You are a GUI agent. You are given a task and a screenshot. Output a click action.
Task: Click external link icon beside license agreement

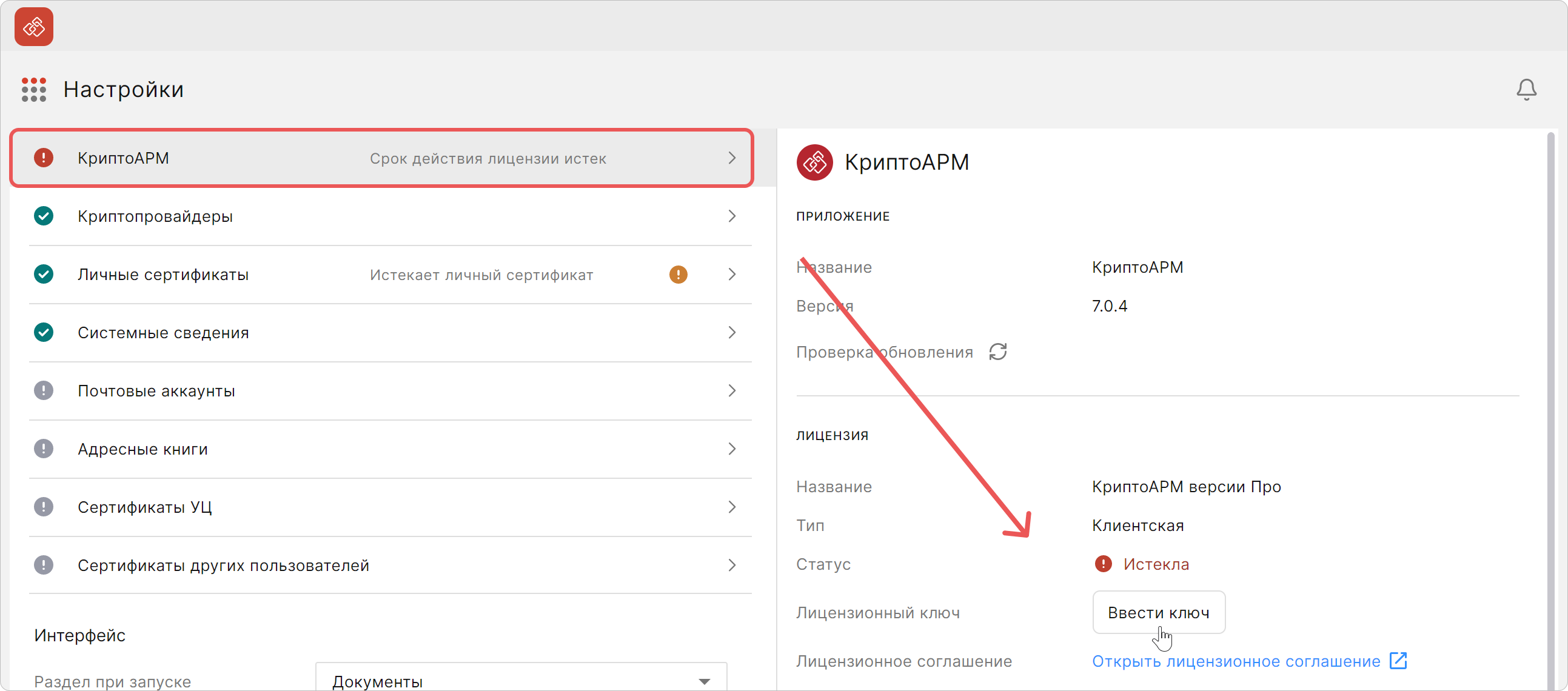tap(1398, 661)
